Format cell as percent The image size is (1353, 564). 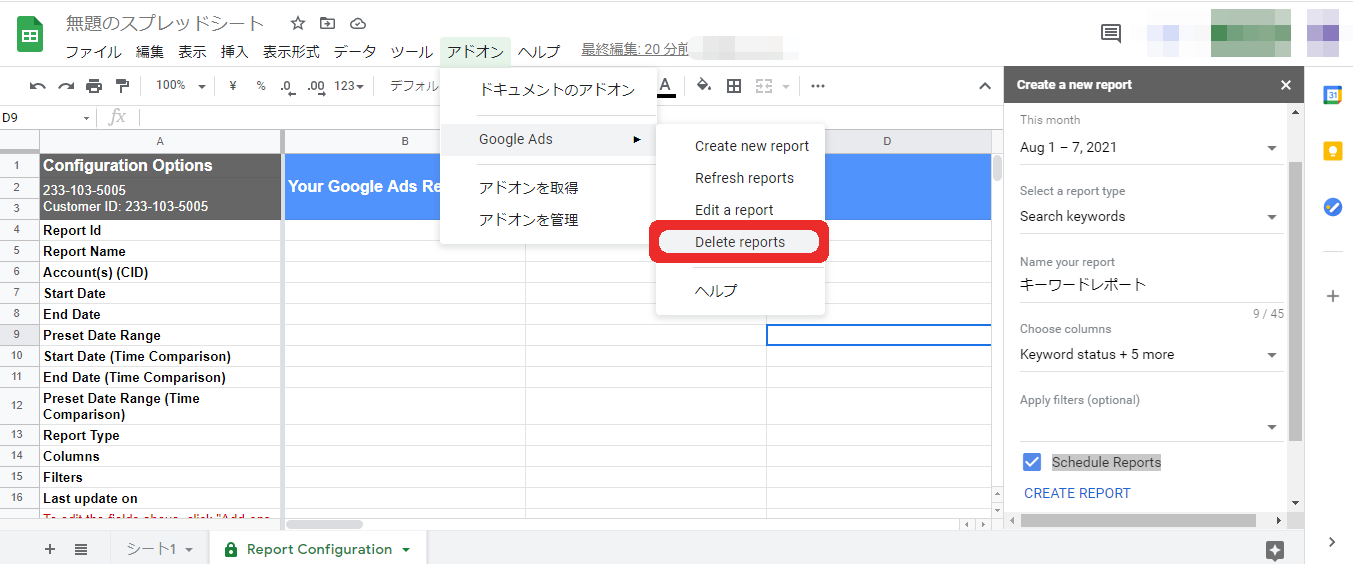point(260,86)
